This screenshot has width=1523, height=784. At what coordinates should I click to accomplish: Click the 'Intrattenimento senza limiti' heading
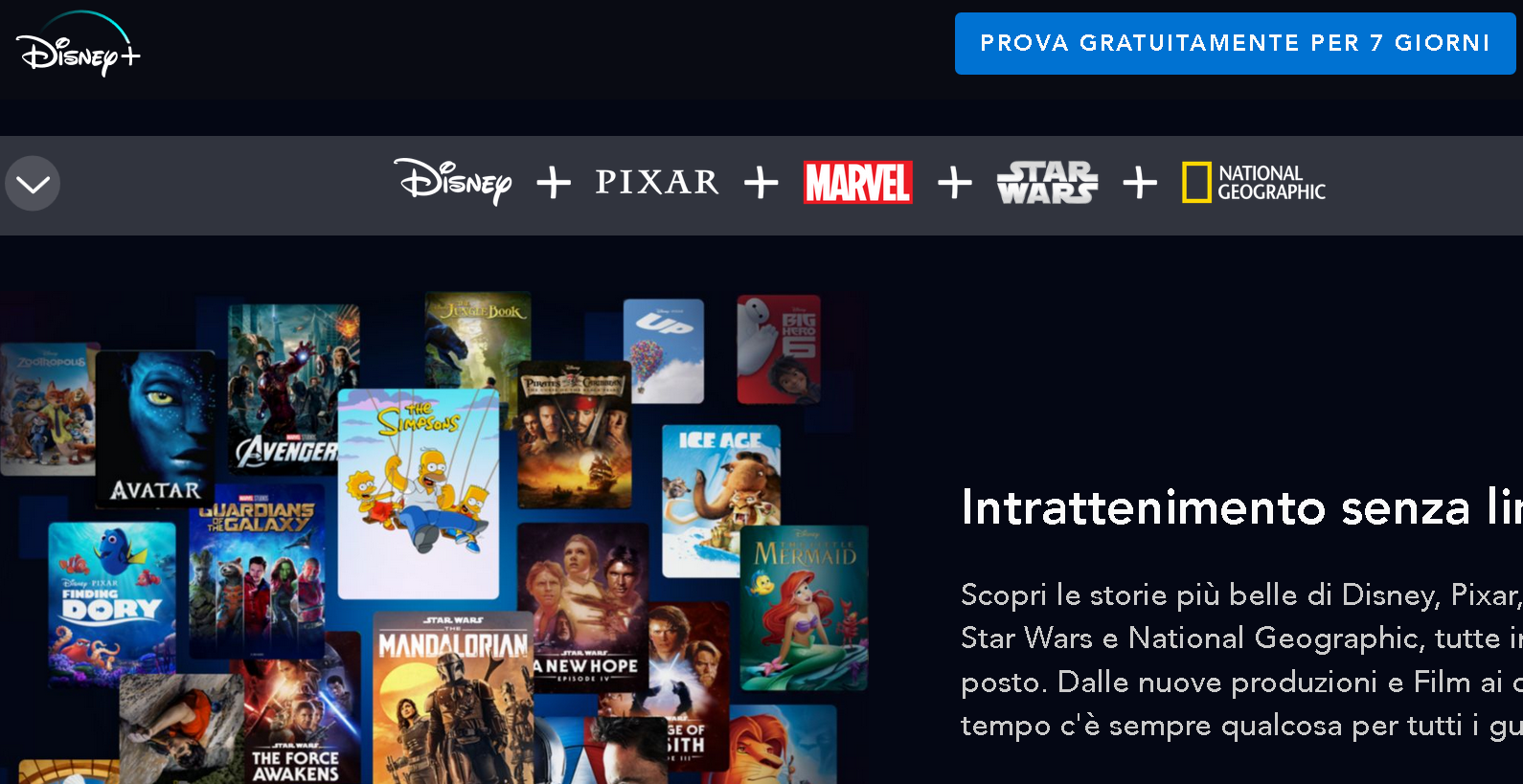point(1241,507)
